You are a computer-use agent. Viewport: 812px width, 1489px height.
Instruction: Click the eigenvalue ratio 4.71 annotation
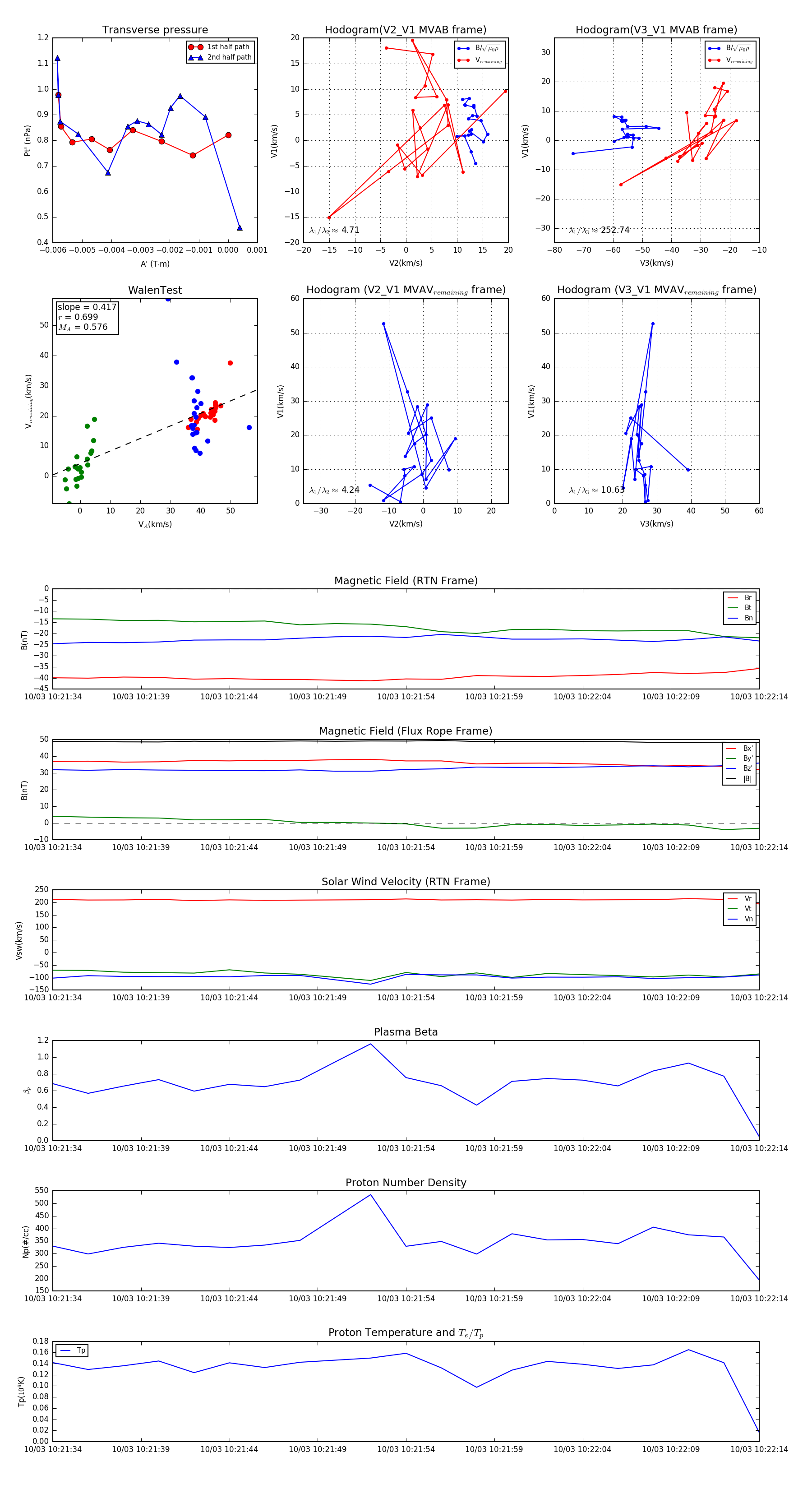pos(335,230)
